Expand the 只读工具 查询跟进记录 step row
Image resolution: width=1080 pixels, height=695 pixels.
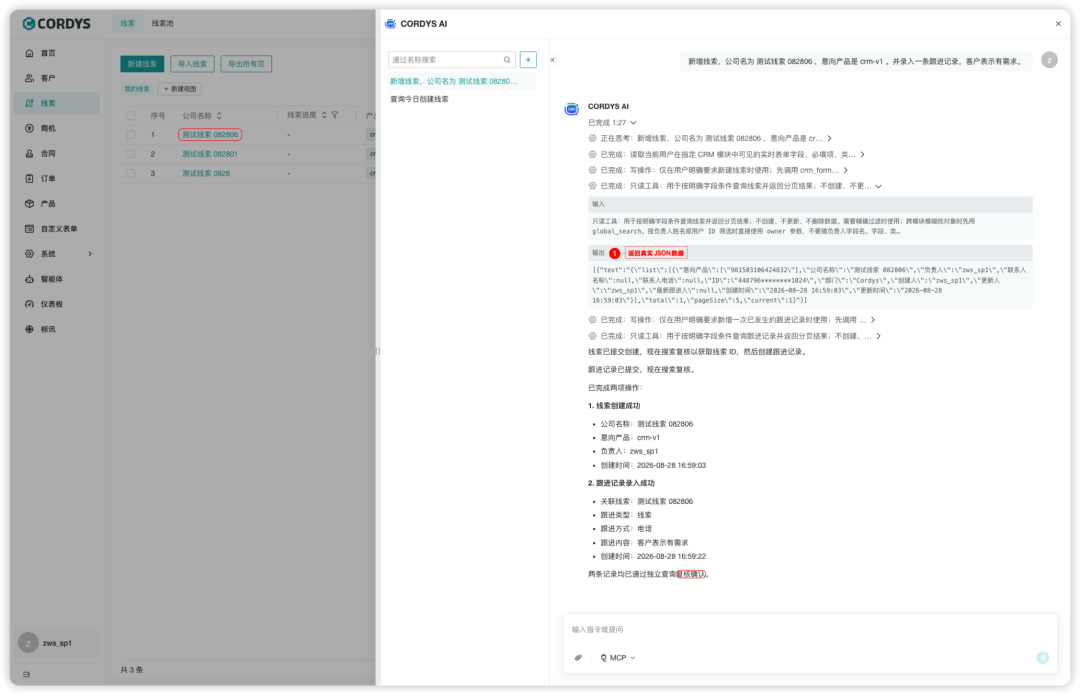click(878, 336)
